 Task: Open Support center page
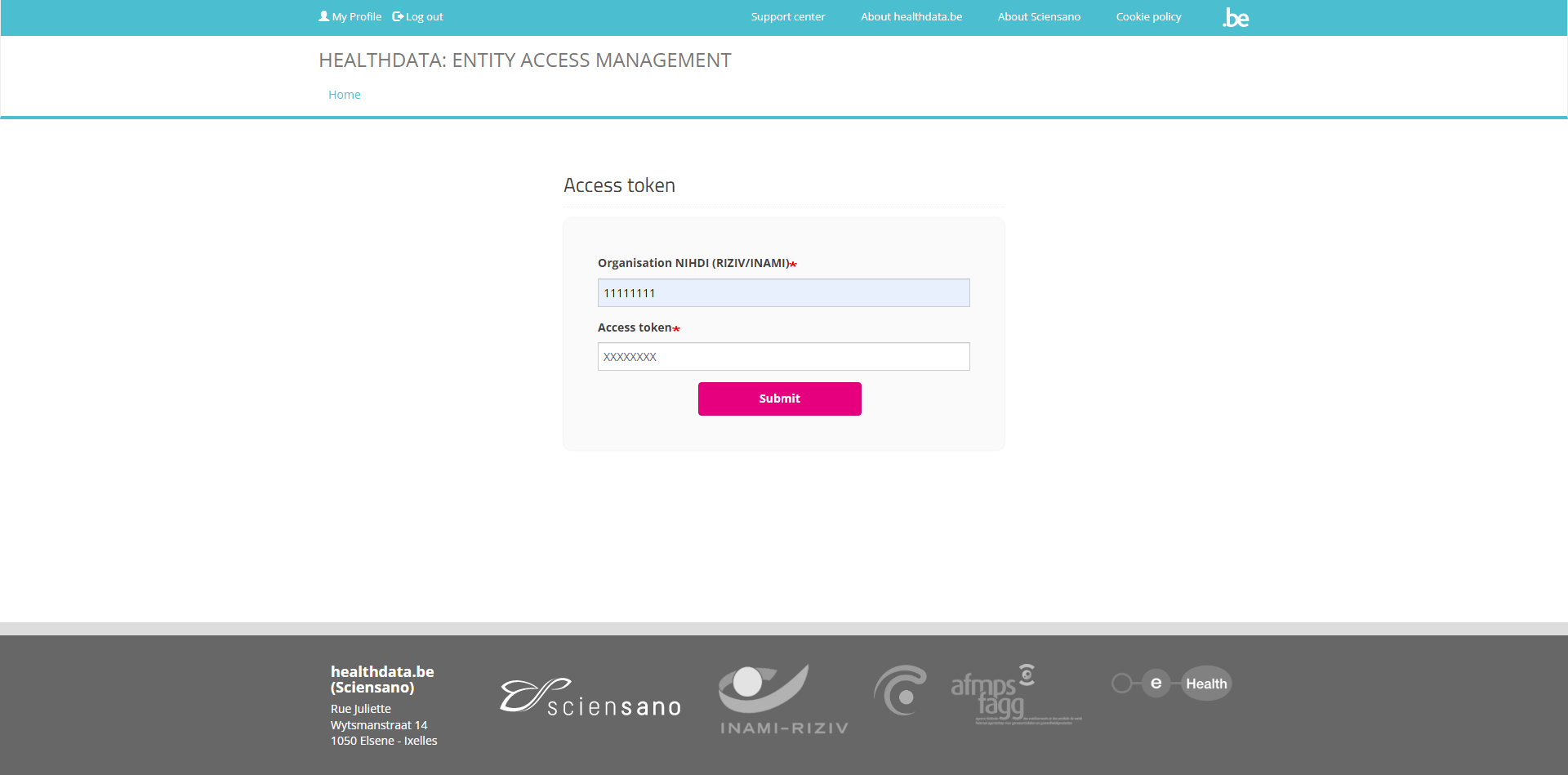pyautogui.click(x=787, y=17)
